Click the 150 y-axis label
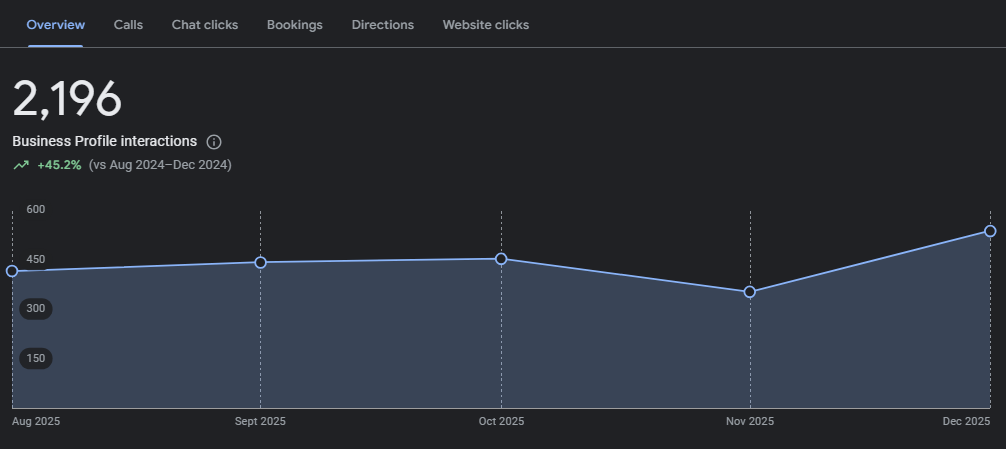Image resolution: width=1006 pixels, height=449 pixels. click(x=36, y=358)
